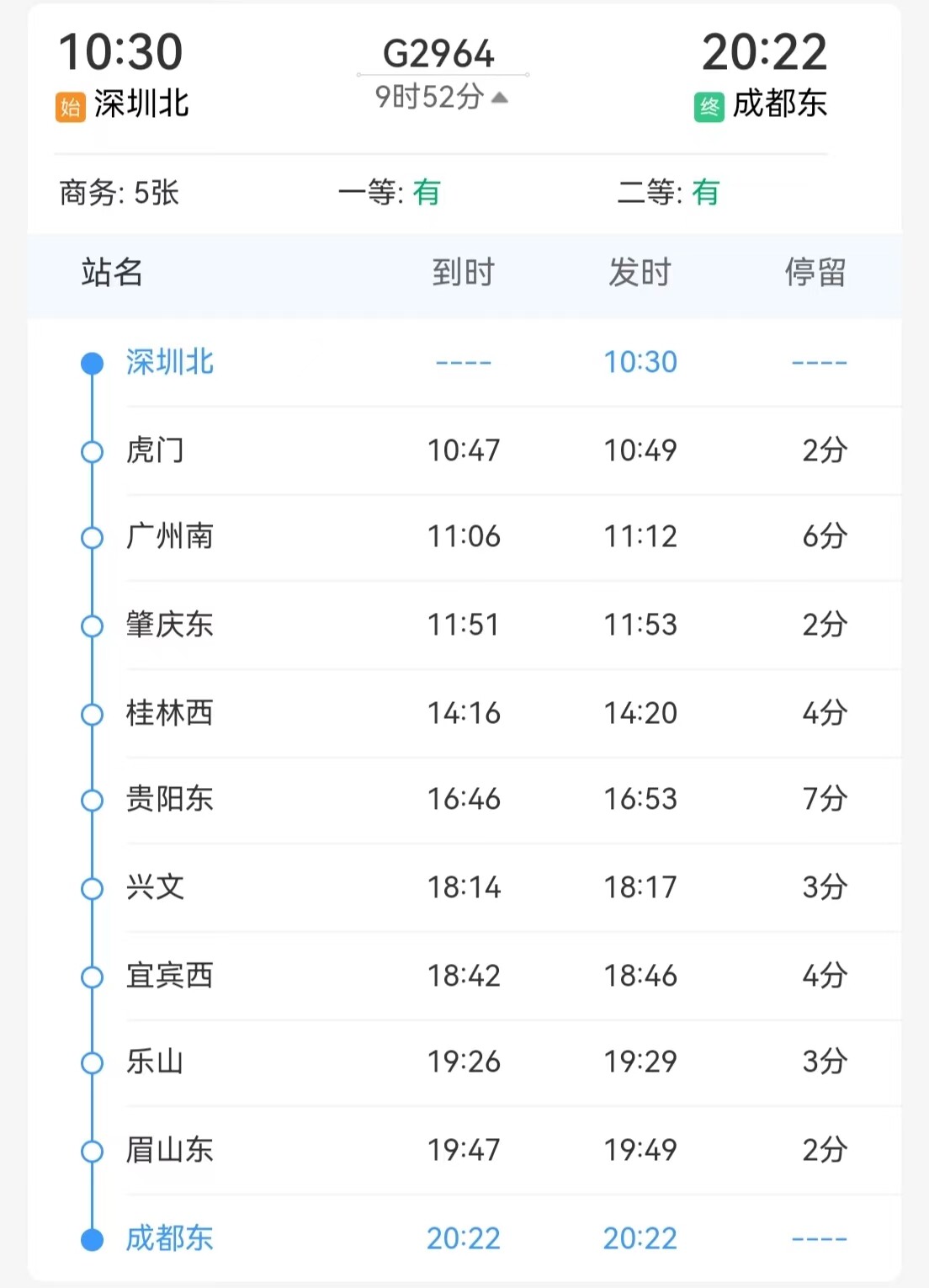Click the 停留 column header
The width and height of the screenshot is (929, 1288).
pos(815,273)
